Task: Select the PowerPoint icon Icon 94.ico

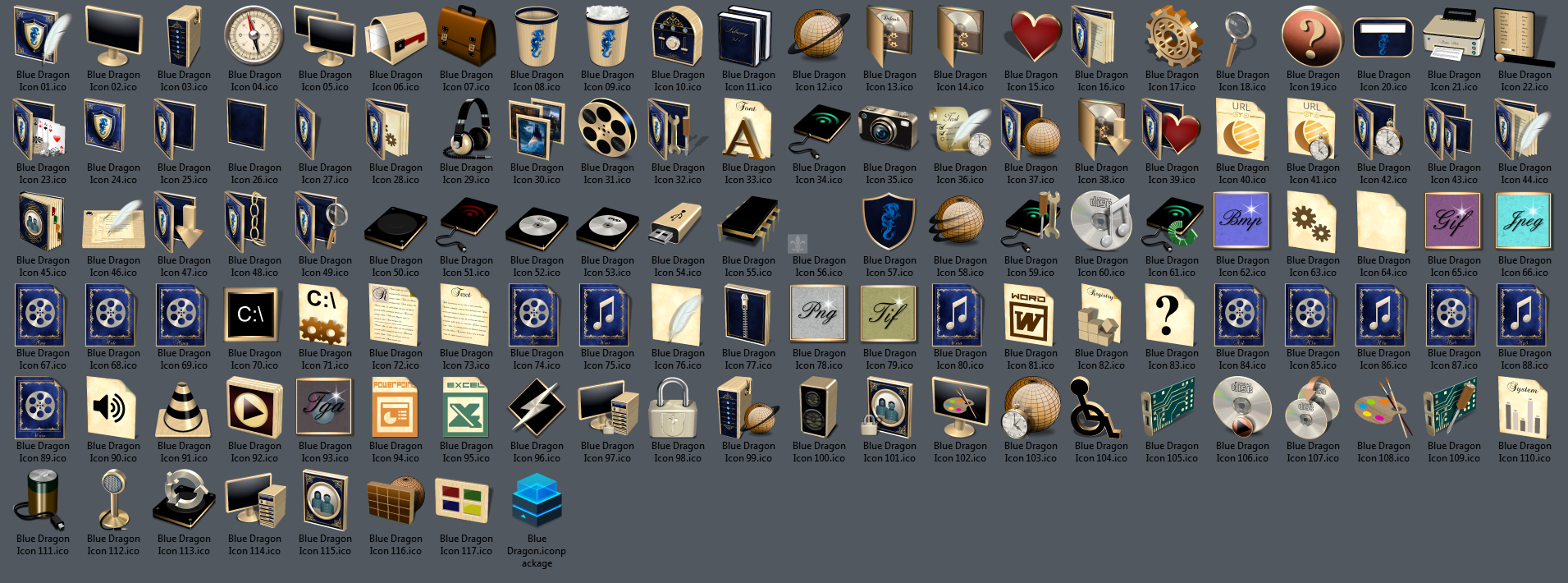Action: [x=395, y=407]
